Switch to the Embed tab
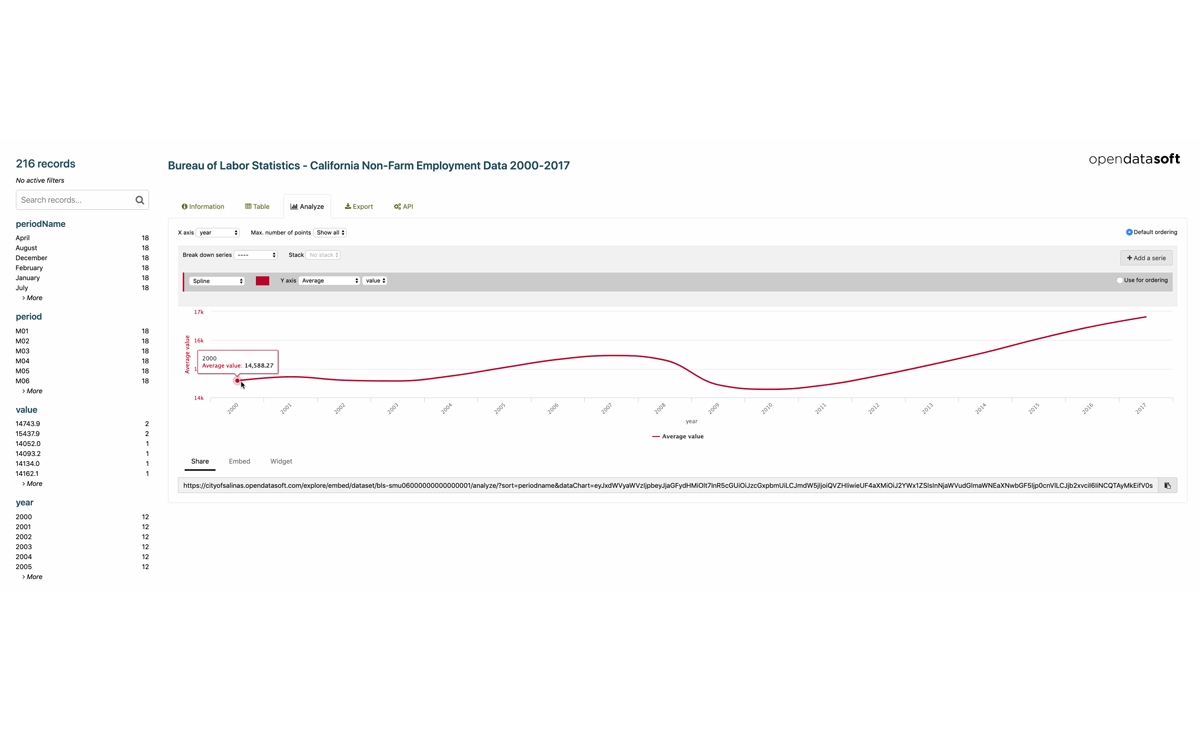The image size is (1200, 729). point(239,462)
